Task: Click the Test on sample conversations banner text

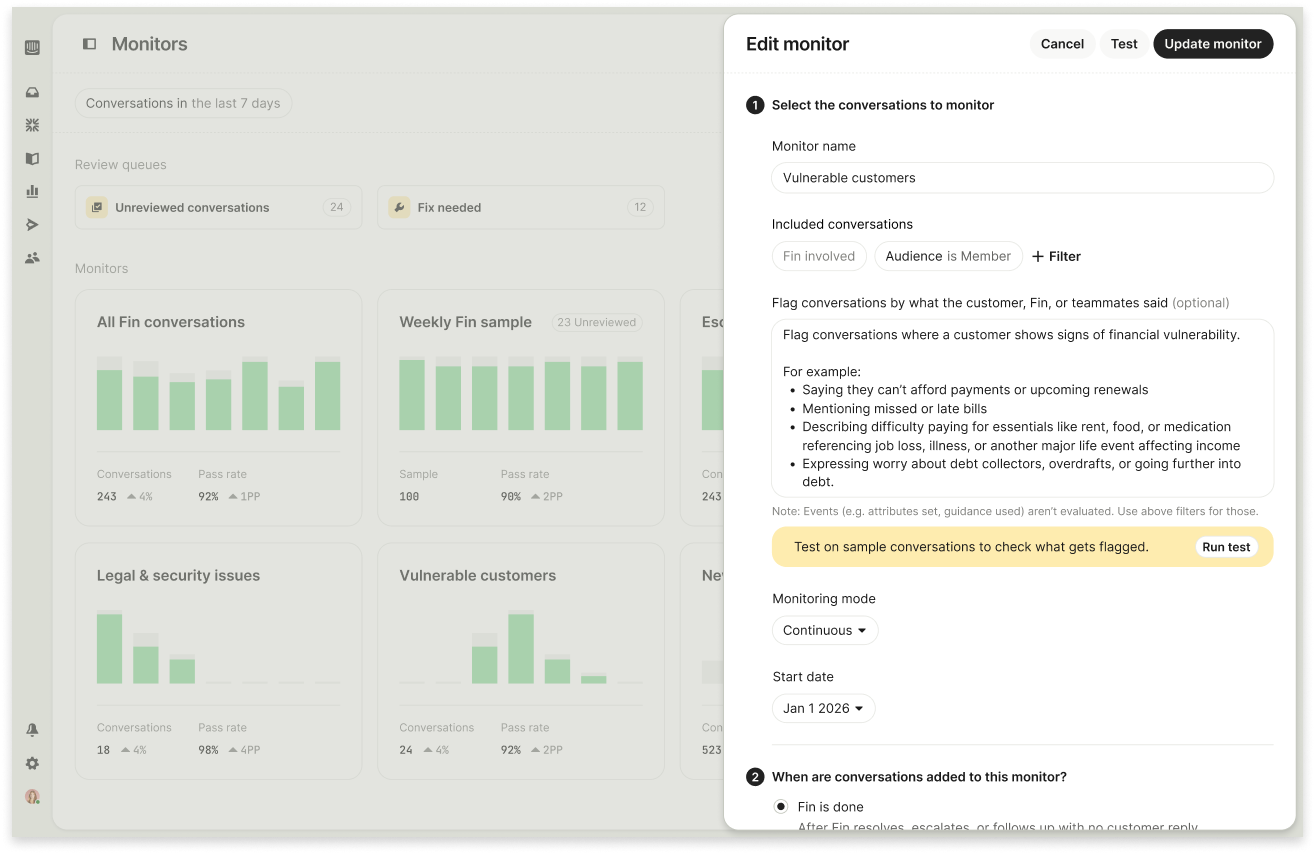Action: click(x=971, y=547)
